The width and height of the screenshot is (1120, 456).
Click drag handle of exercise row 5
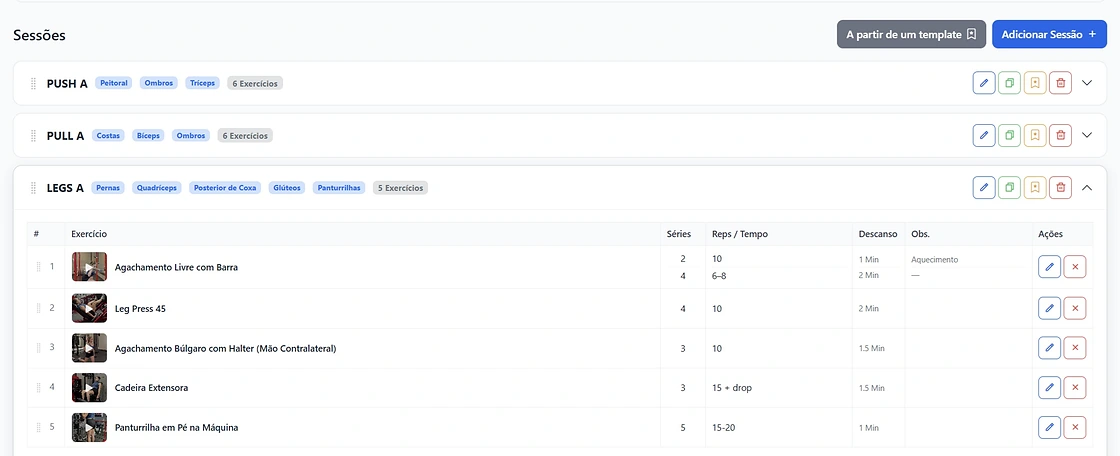(39, 427)
